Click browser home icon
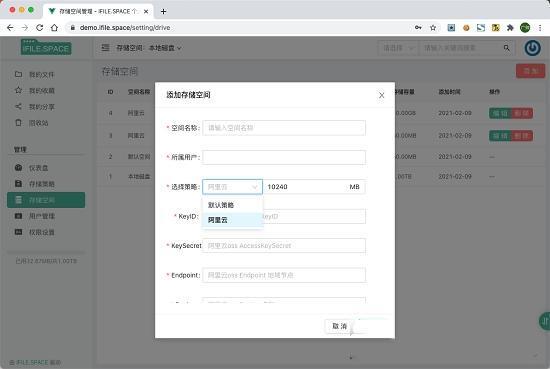 tap(54, 28)
